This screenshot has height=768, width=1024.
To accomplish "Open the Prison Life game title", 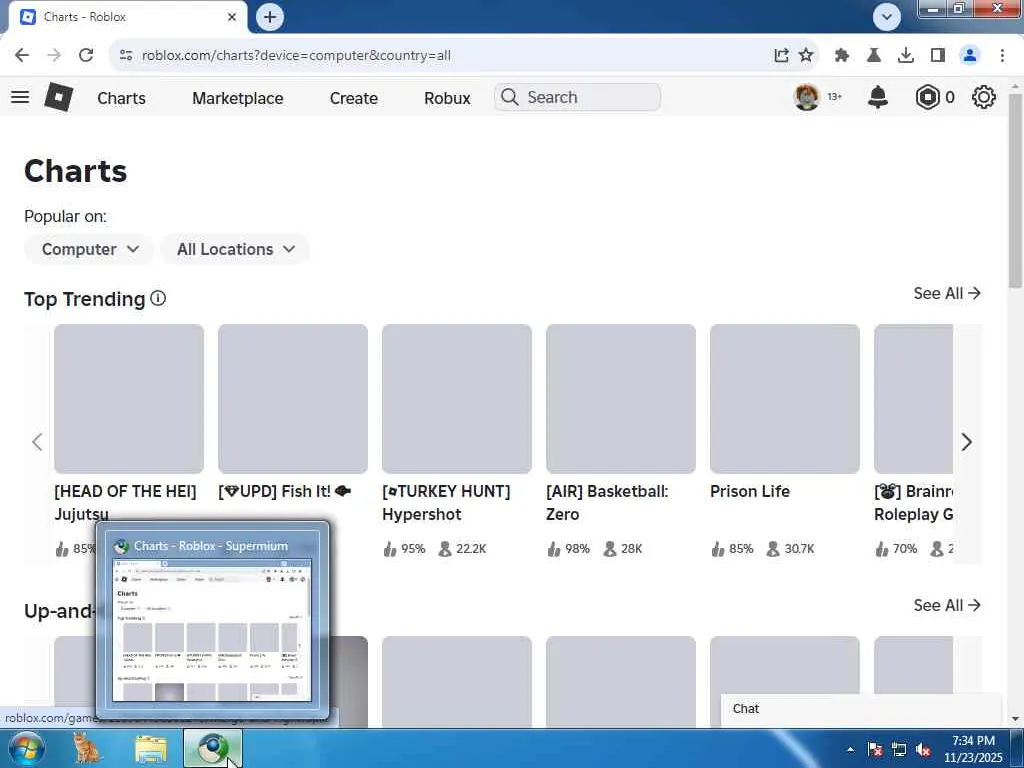I will tap(750, 491).
